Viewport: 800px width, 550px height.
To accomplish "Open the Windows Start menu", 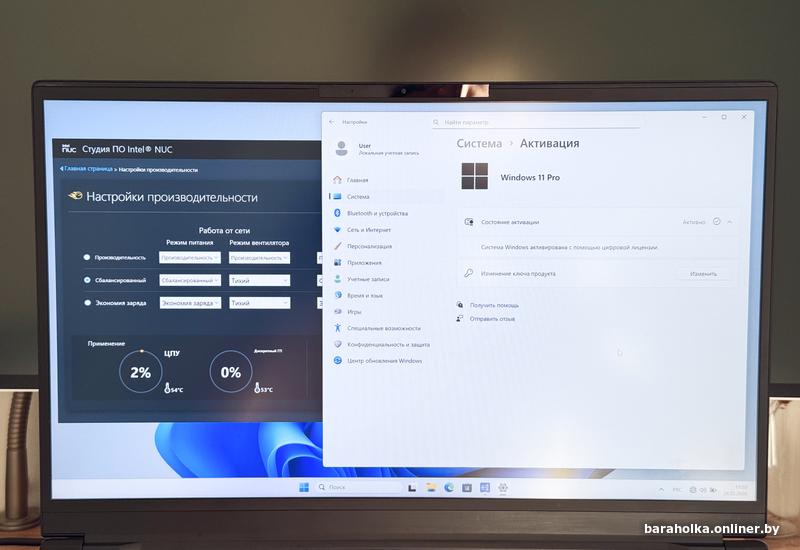I will tap(304, 487).
